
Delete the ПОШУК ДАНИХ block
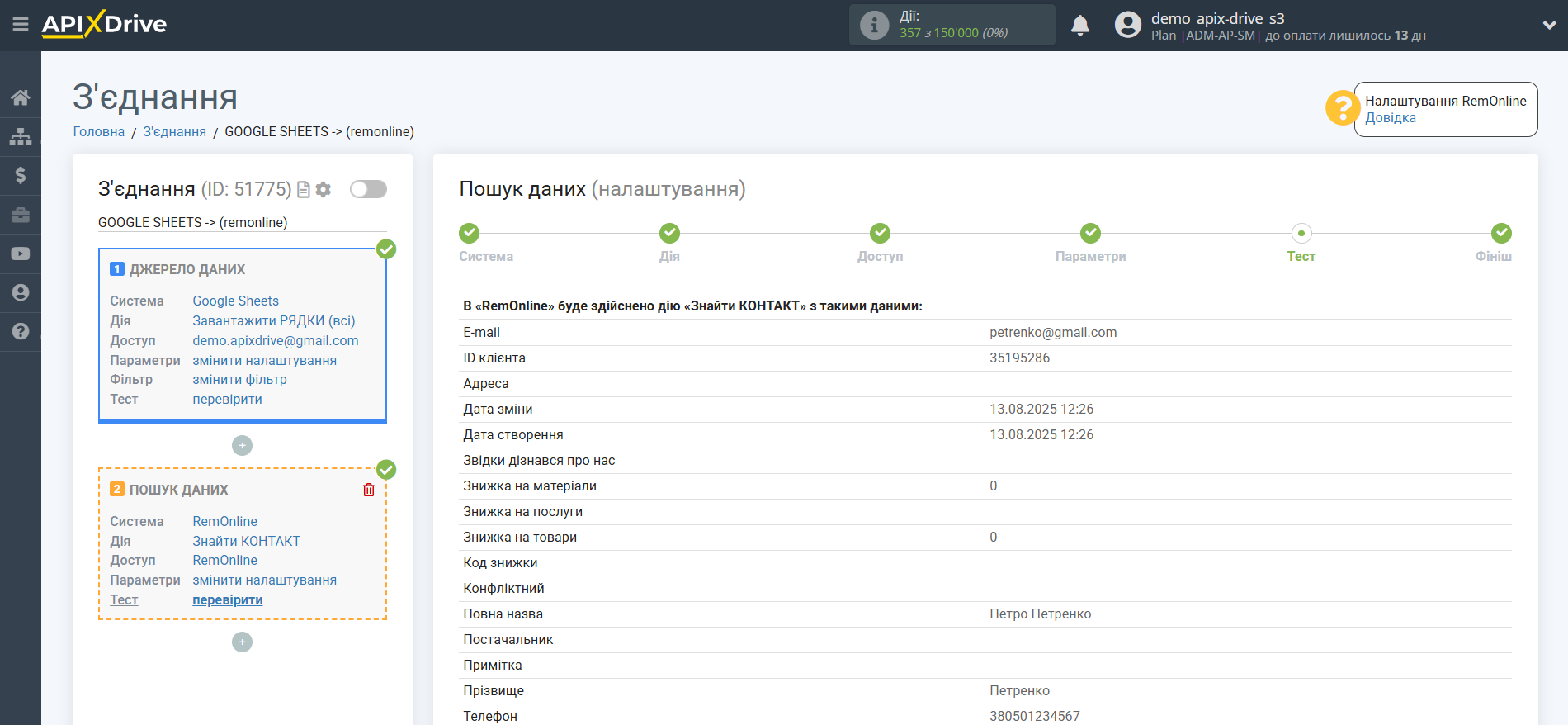tap(369, 490)
